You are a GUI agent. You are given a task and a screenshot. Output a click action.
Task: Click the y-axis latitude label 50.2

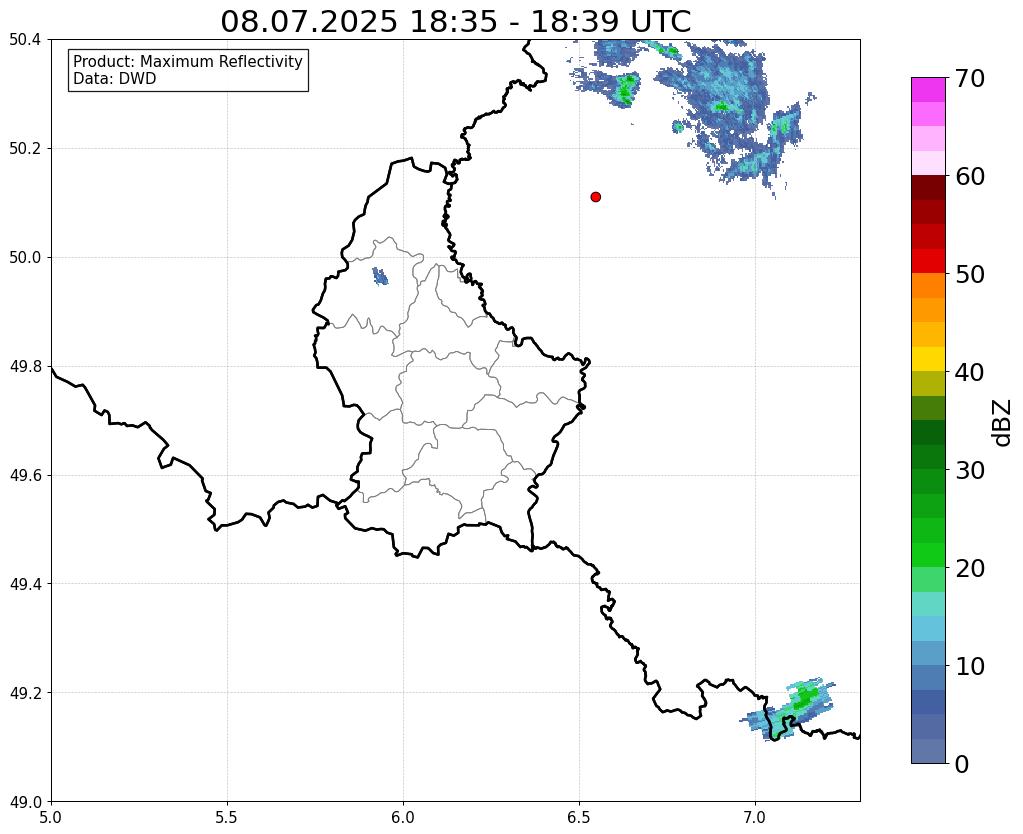point(25,149)
